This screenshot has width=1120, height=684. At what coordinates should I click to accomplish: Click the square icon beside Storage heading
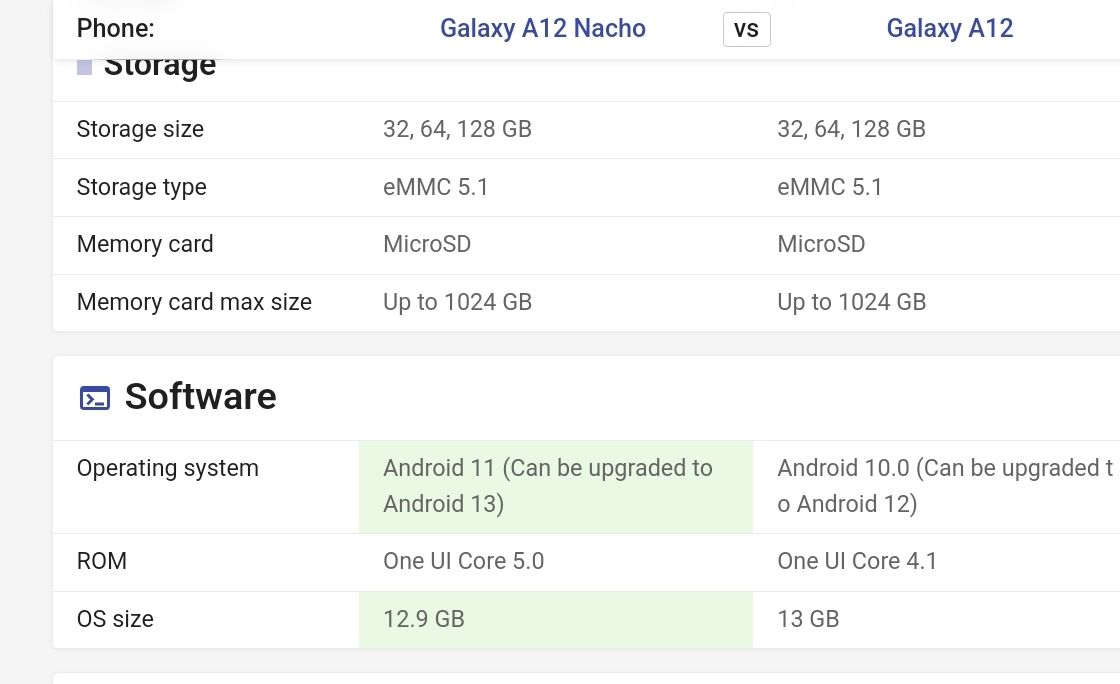point(85,67)
